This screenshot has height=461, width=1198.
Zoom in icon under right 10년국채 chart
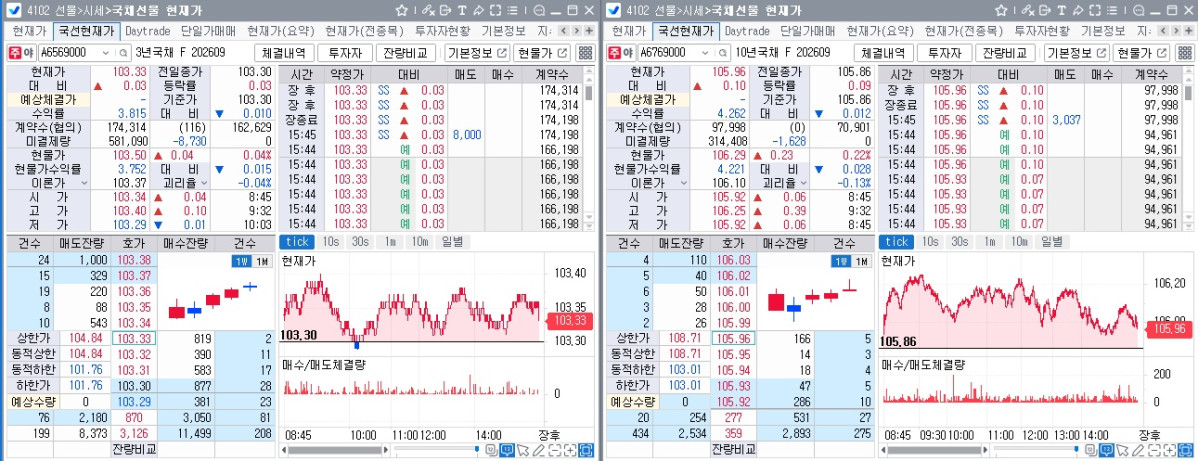pyautogui.click(x=1169, y=450)
